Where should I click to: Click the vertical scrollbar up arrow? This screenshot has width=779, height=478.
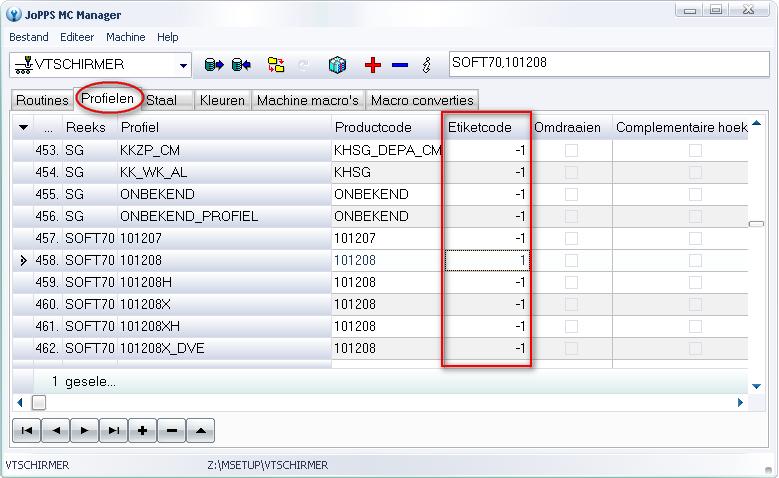click(756, 123)
